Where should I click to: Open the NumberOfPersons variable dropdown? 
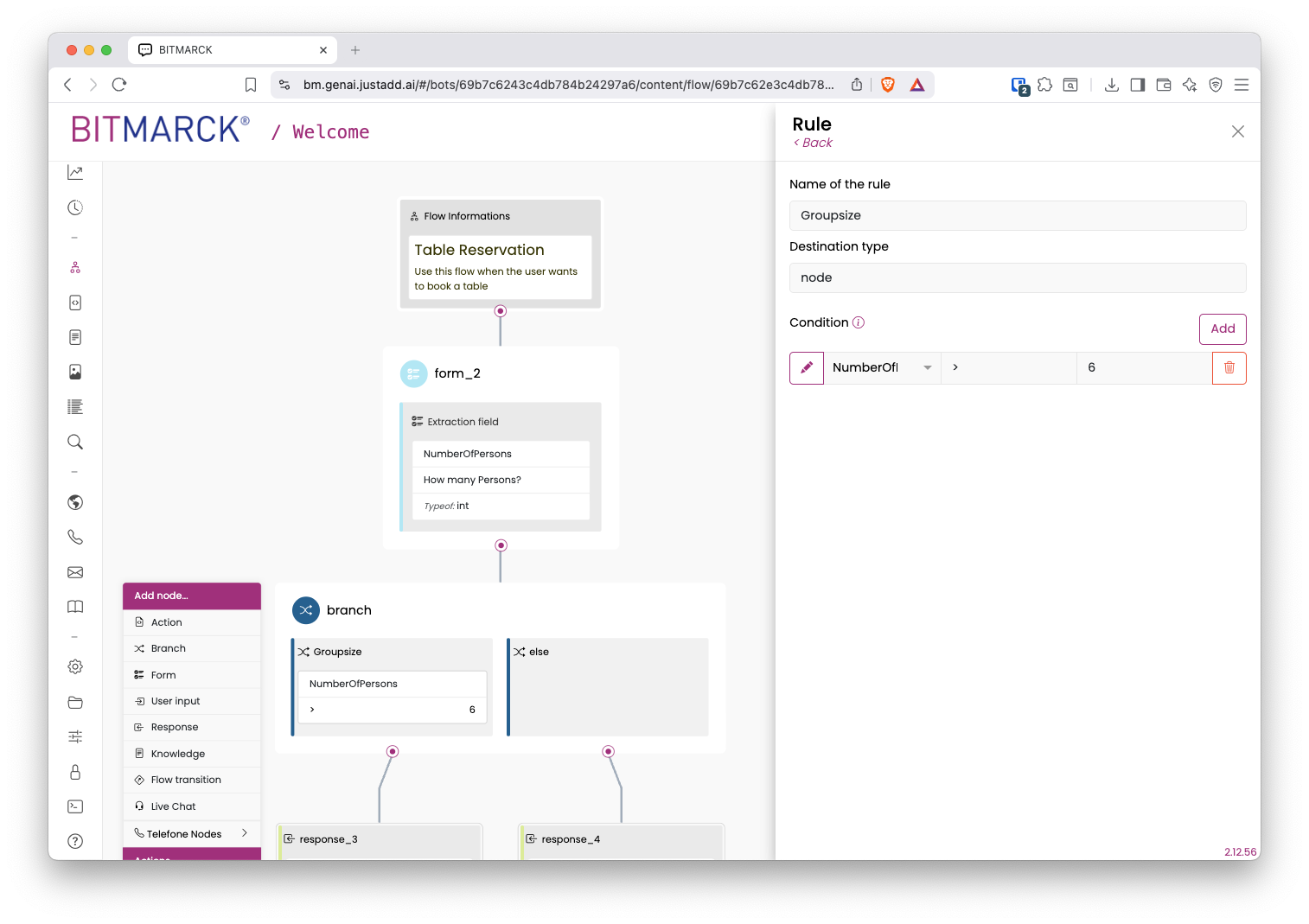tap(882, 368)
